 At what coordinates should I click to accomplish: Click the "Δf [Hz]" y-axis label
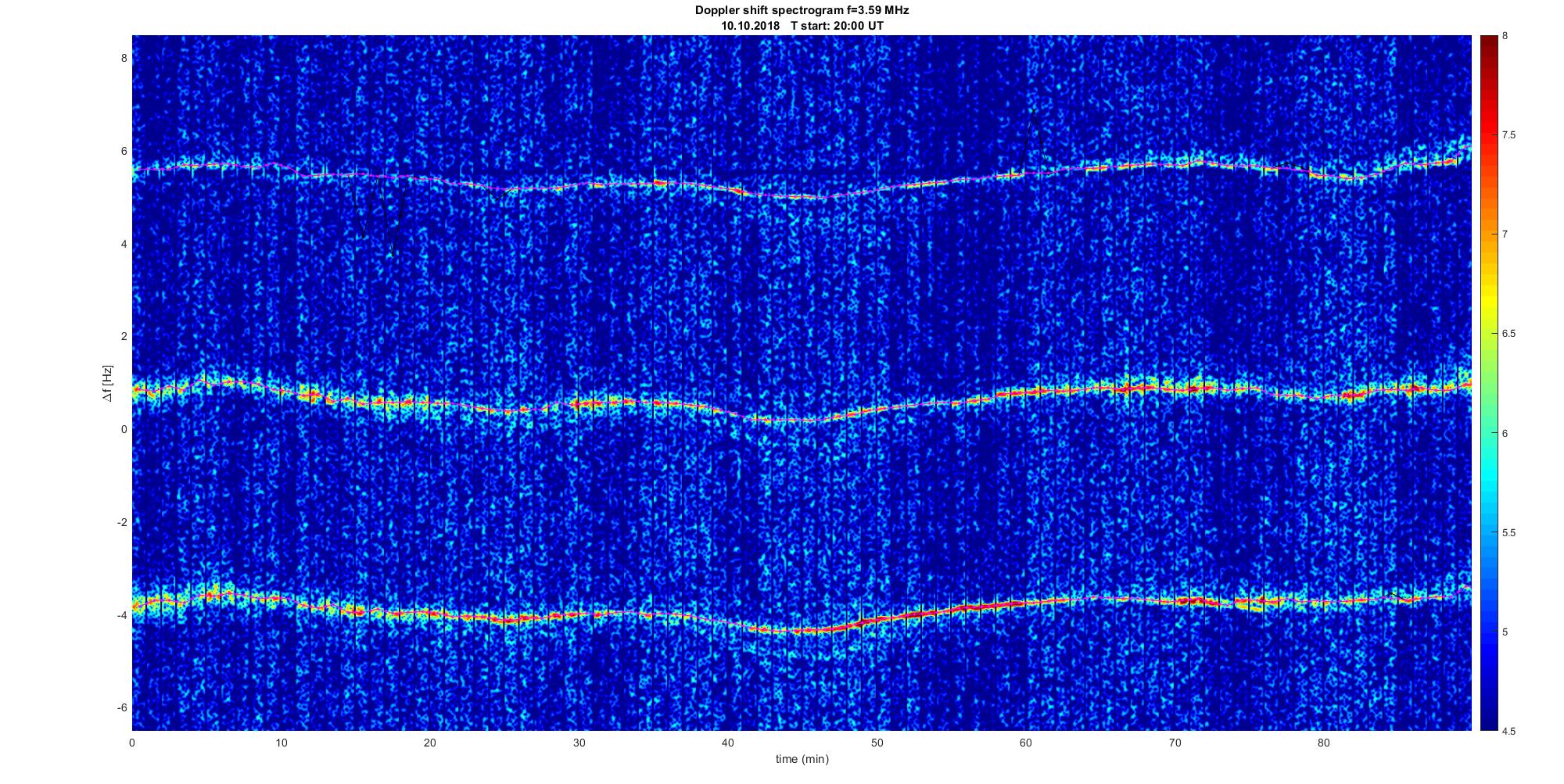click(x=108, y=384)
